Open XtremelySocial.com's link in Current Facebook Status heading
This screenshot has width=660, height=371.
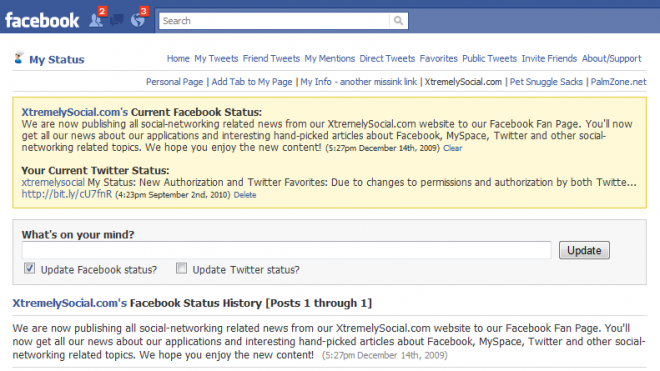75,112
